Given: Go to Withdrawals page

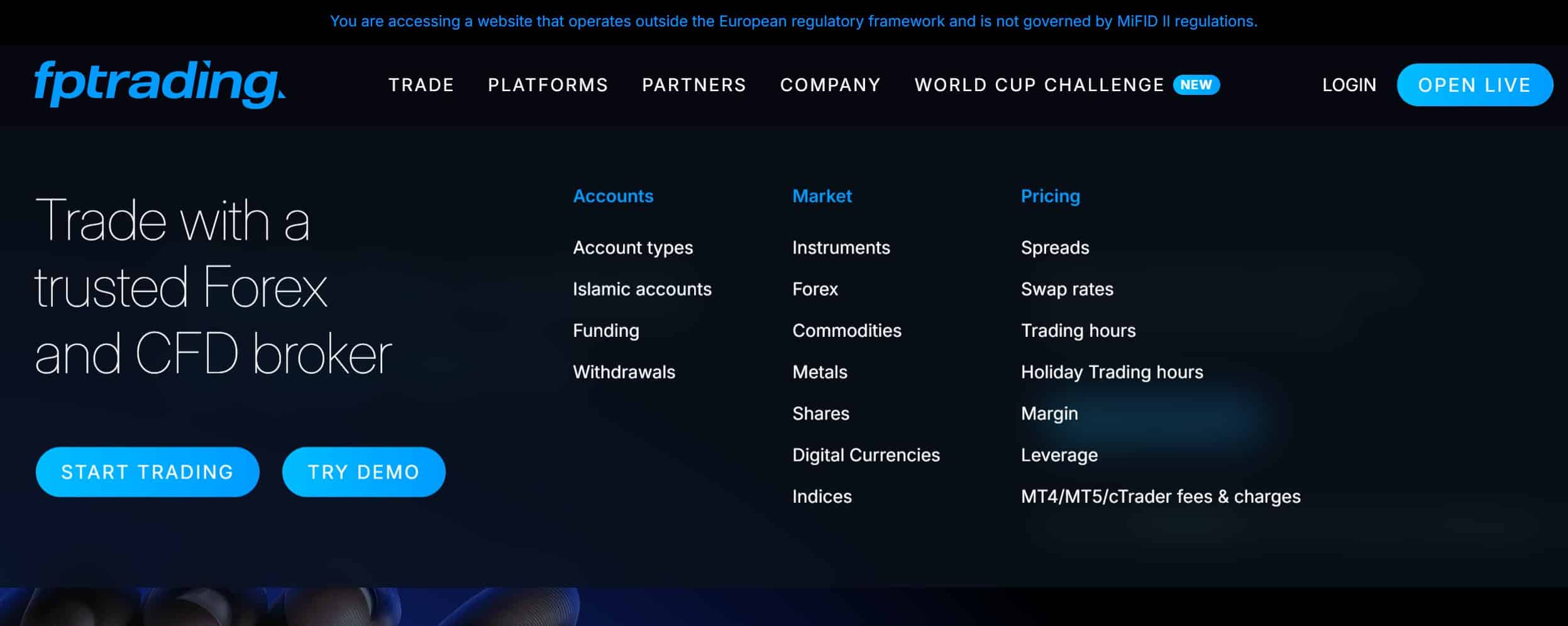Looking at the screenshot, I should pyautogui.click(x=624, y=372).
